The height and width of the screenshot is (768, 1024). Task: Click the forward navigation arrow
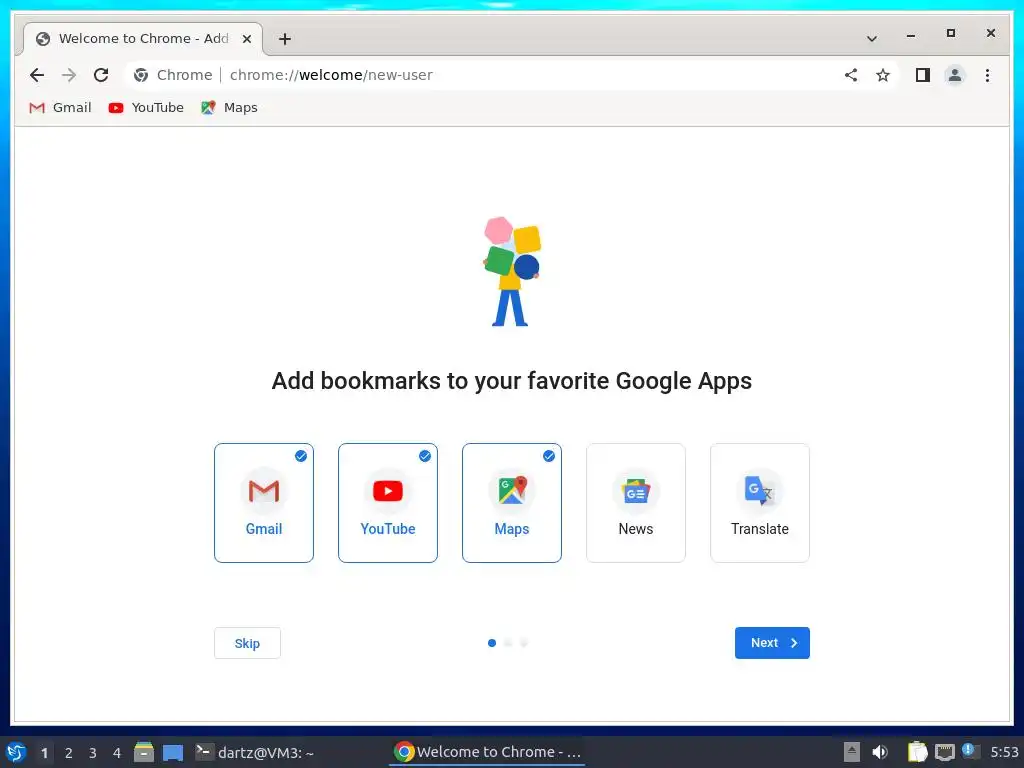[x=69, y=75]
